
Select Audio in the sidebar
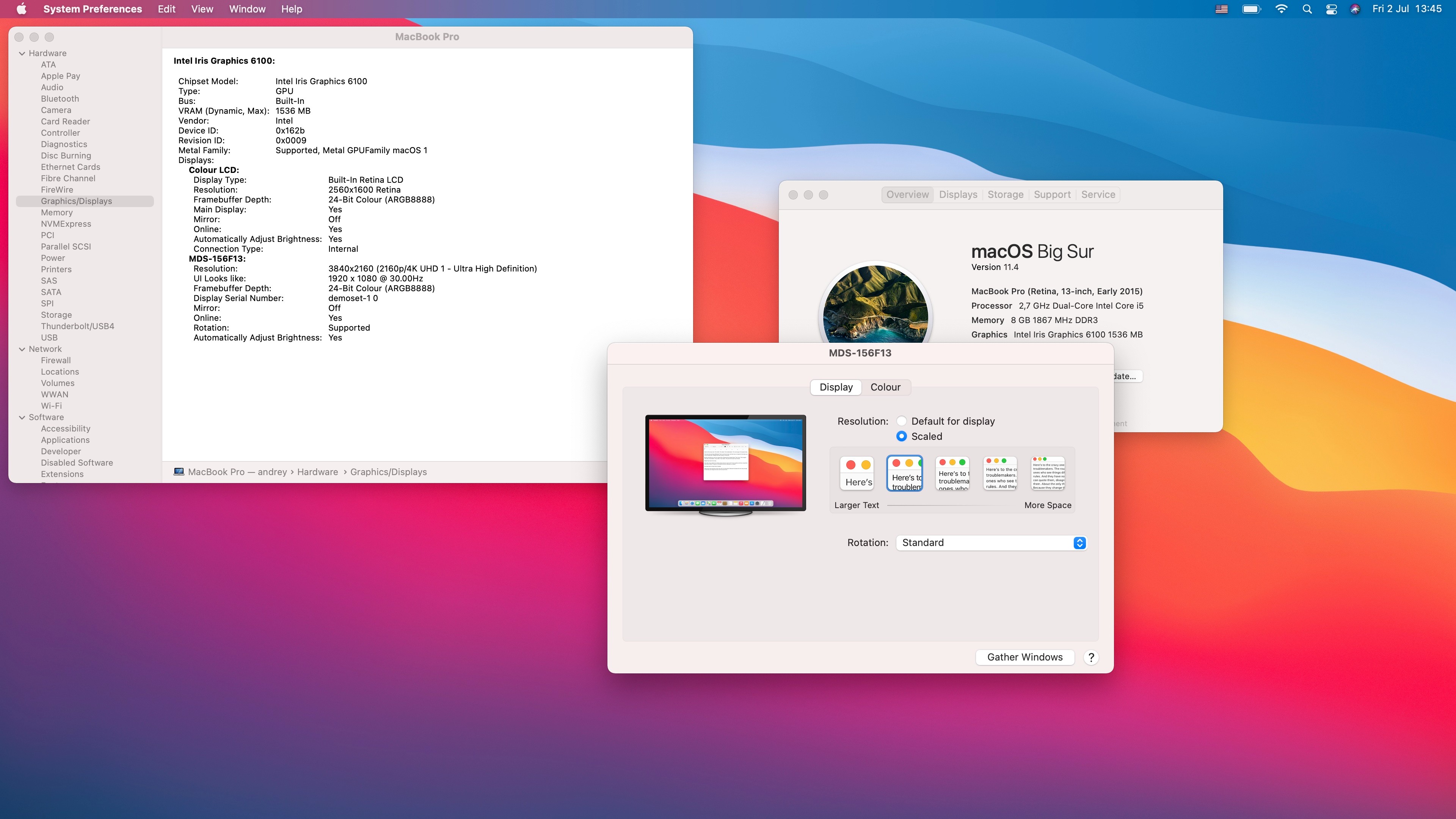(52, 88)
